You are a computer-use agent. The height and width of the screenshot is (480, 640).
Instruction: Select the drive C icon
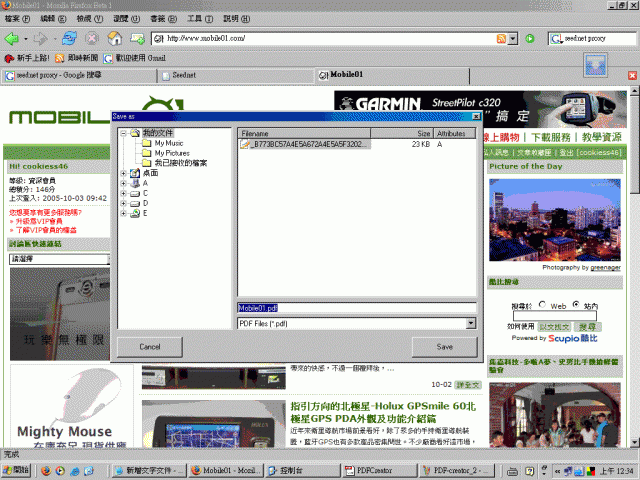[135, 193]
